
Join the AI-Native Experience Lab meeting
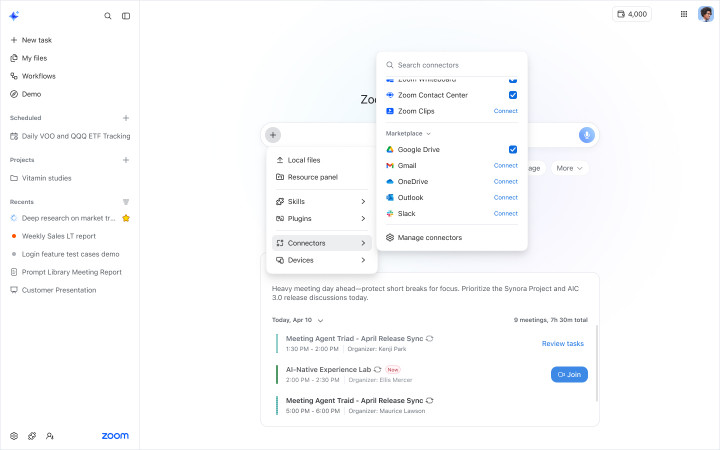coord(569,375)
